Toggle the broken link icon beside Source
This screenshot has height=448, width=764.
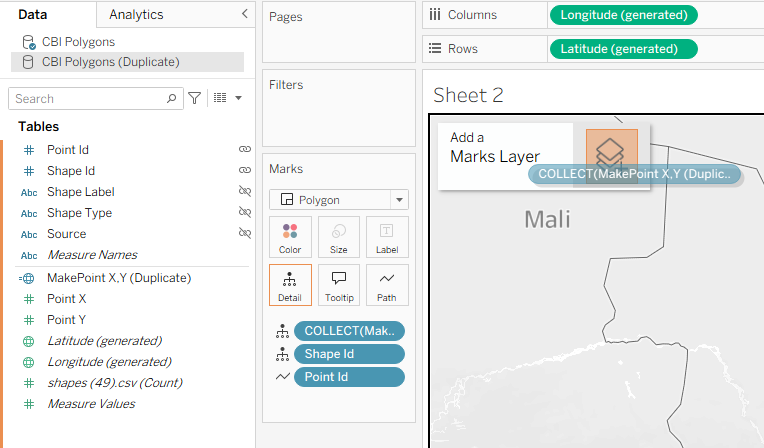[x=245, y=233]
